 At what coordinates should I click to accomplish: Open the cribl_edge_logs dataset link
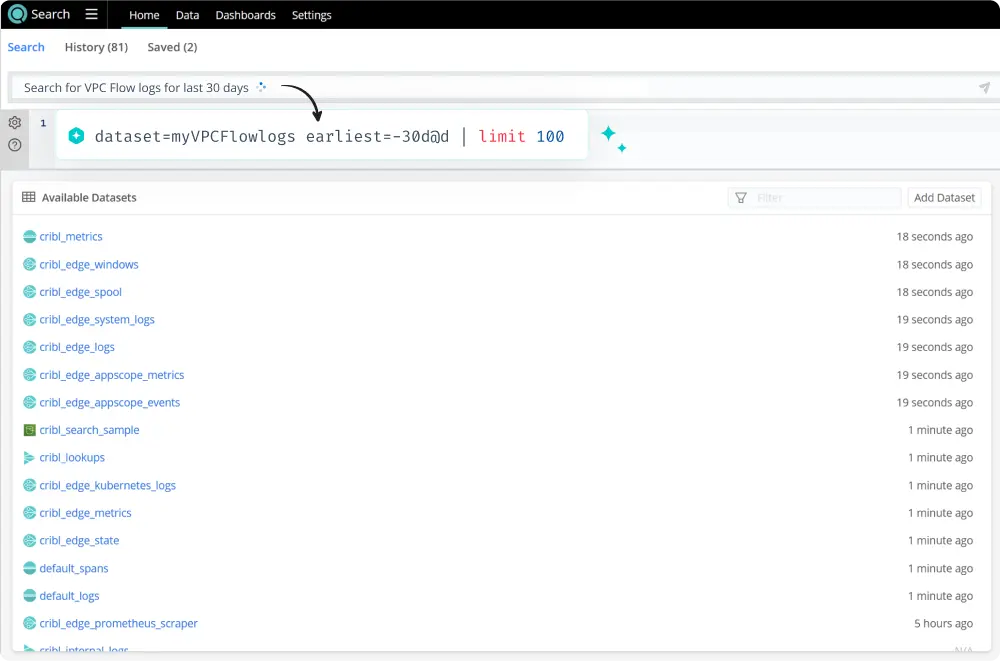[77, 347]
